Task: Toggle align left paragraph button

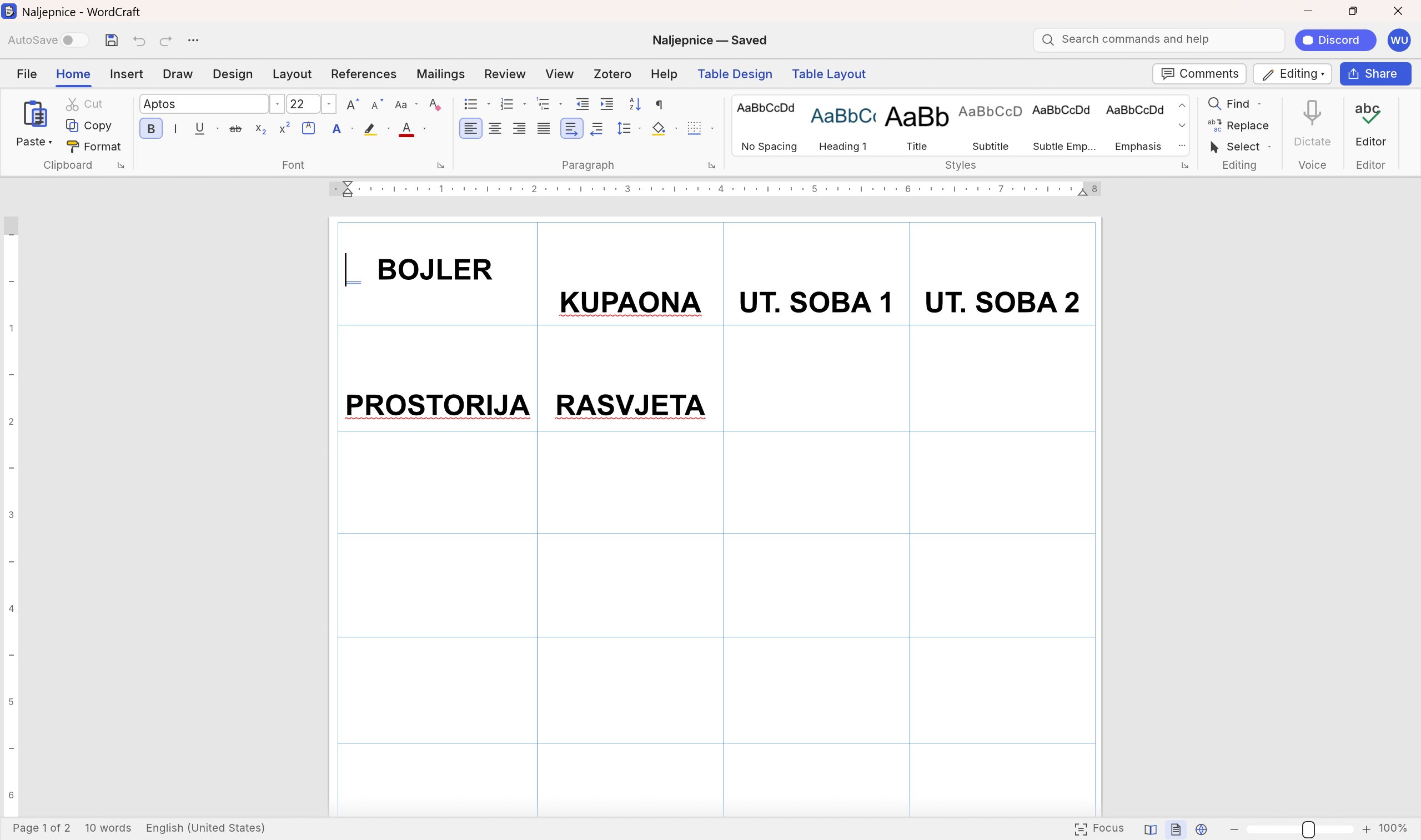Action: [470, 129]
